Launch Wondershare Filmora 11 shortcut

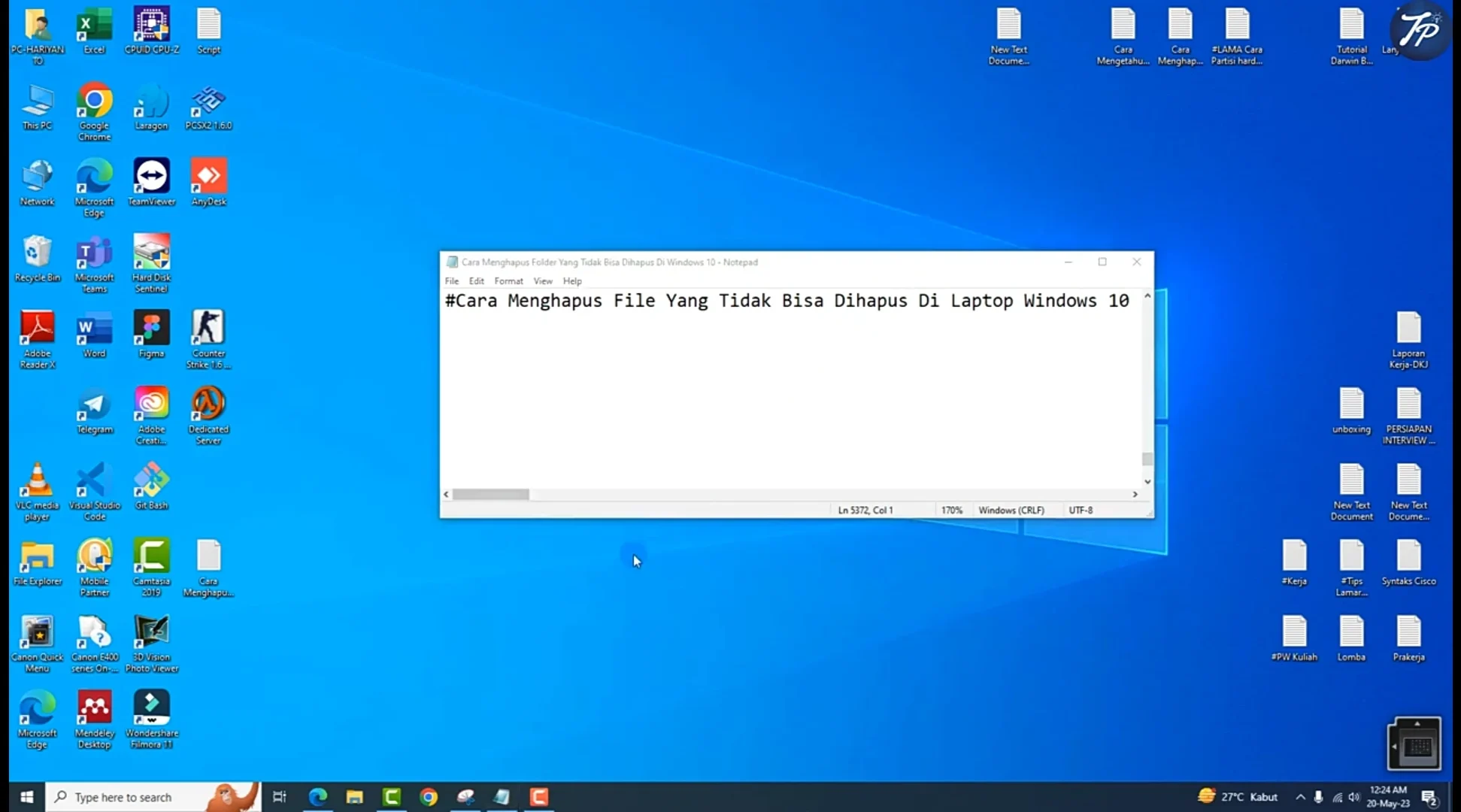pos(151,720)
